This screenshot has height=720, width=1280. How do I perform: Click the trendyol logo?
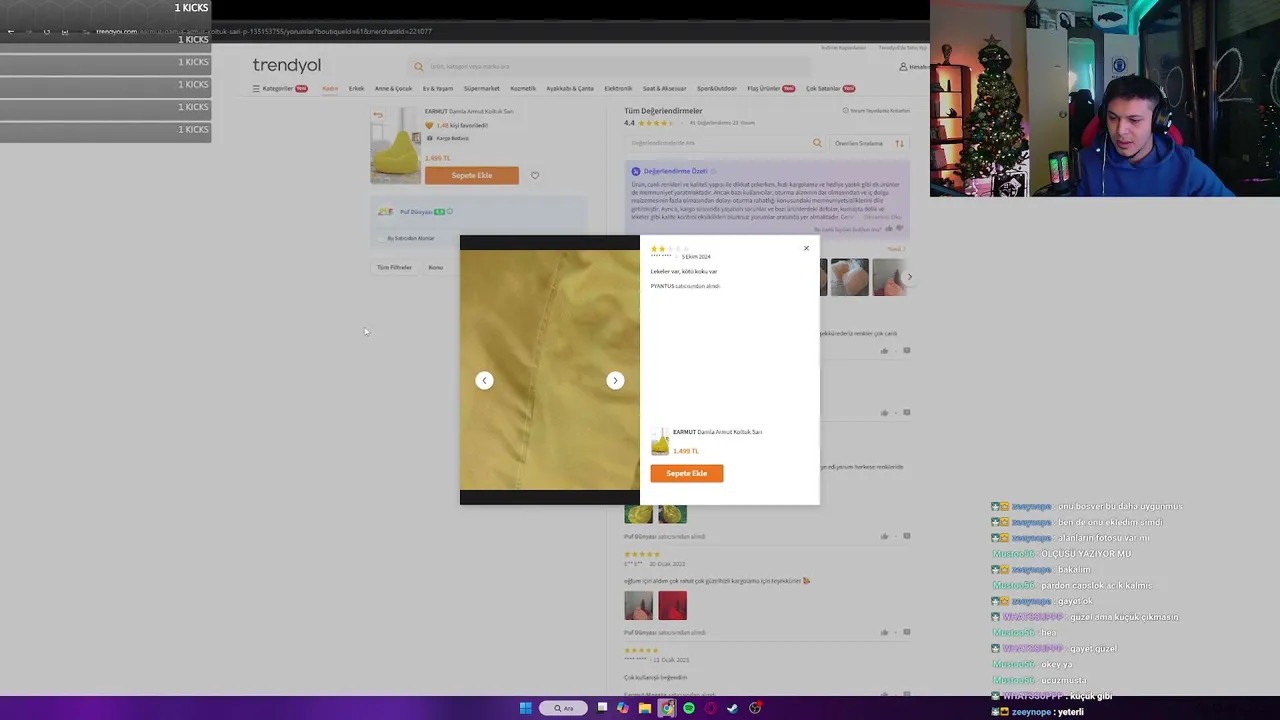click(287, 65)
